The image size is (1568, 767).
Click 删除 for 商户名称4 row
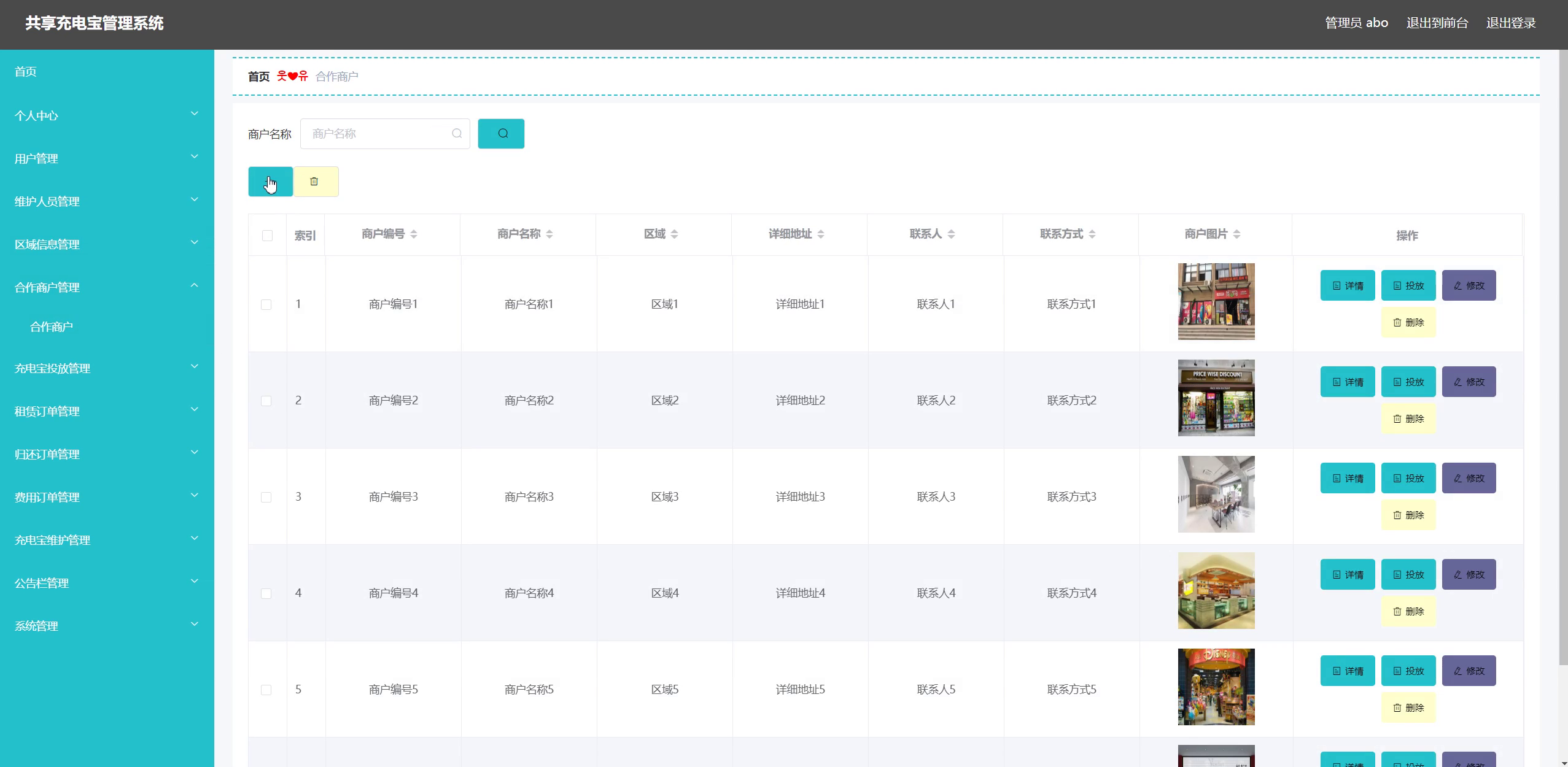(x=1408, y=611)
